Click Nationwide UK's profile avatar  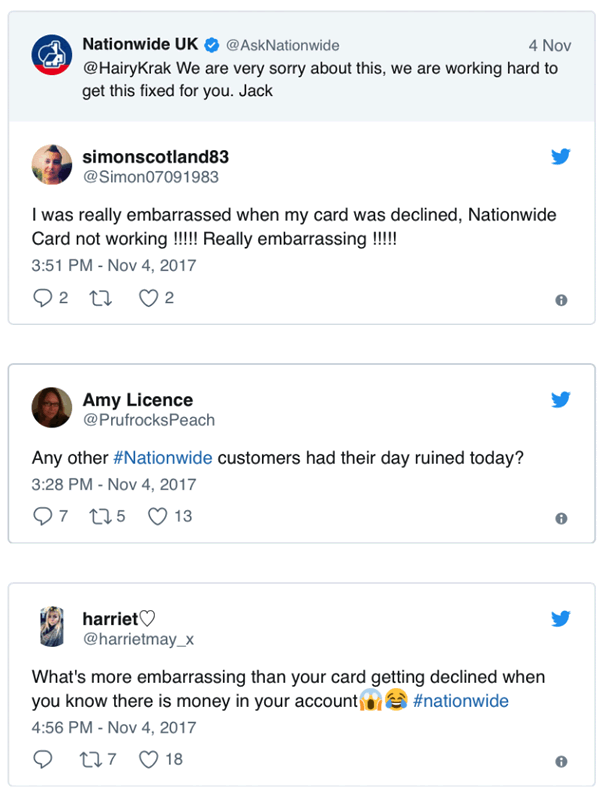pos(51,56)
